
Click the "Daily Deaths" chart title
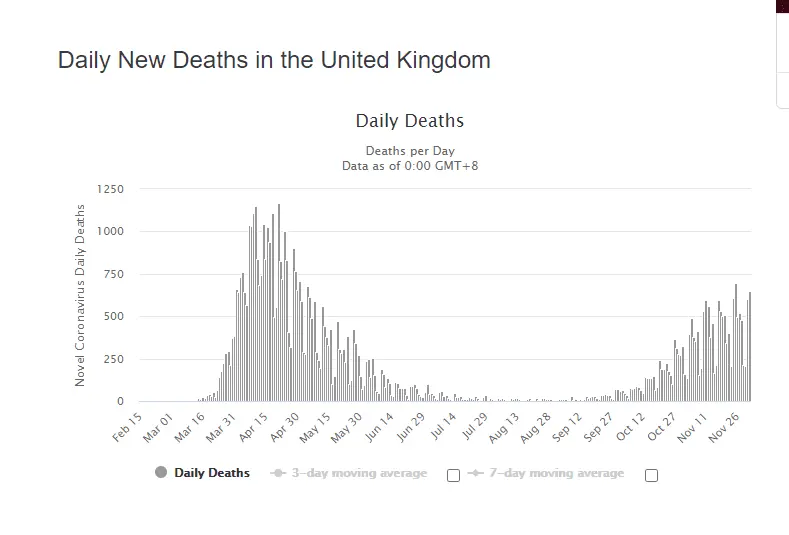coord(410,121)
